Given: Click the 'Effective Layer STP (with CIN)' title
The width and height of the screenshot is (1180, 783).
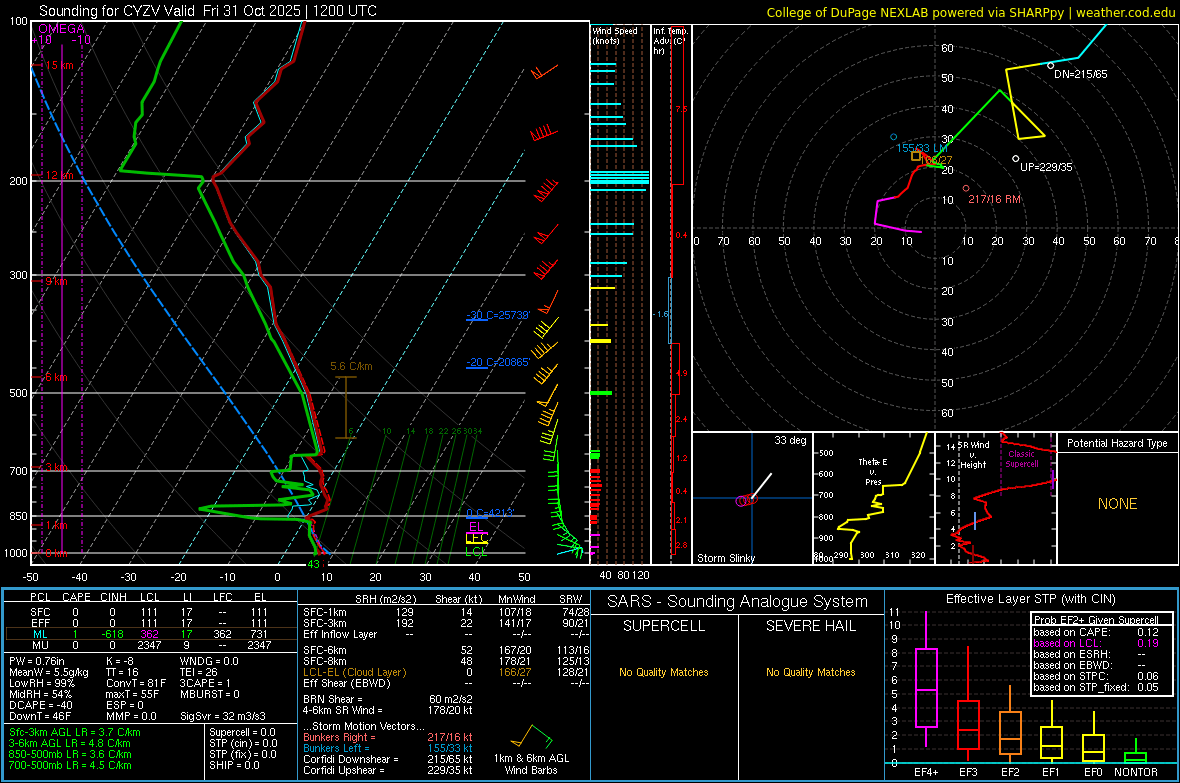Looking at the screenshot, I should click(x=1030, y=599).
